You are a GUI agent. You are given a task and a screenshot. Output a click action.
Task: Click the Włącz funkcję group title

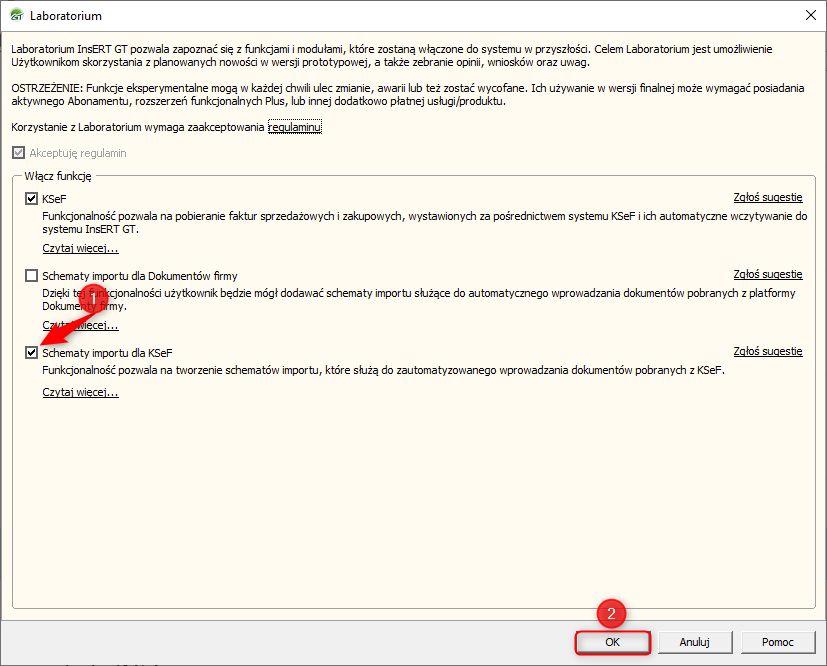point(58,176)
